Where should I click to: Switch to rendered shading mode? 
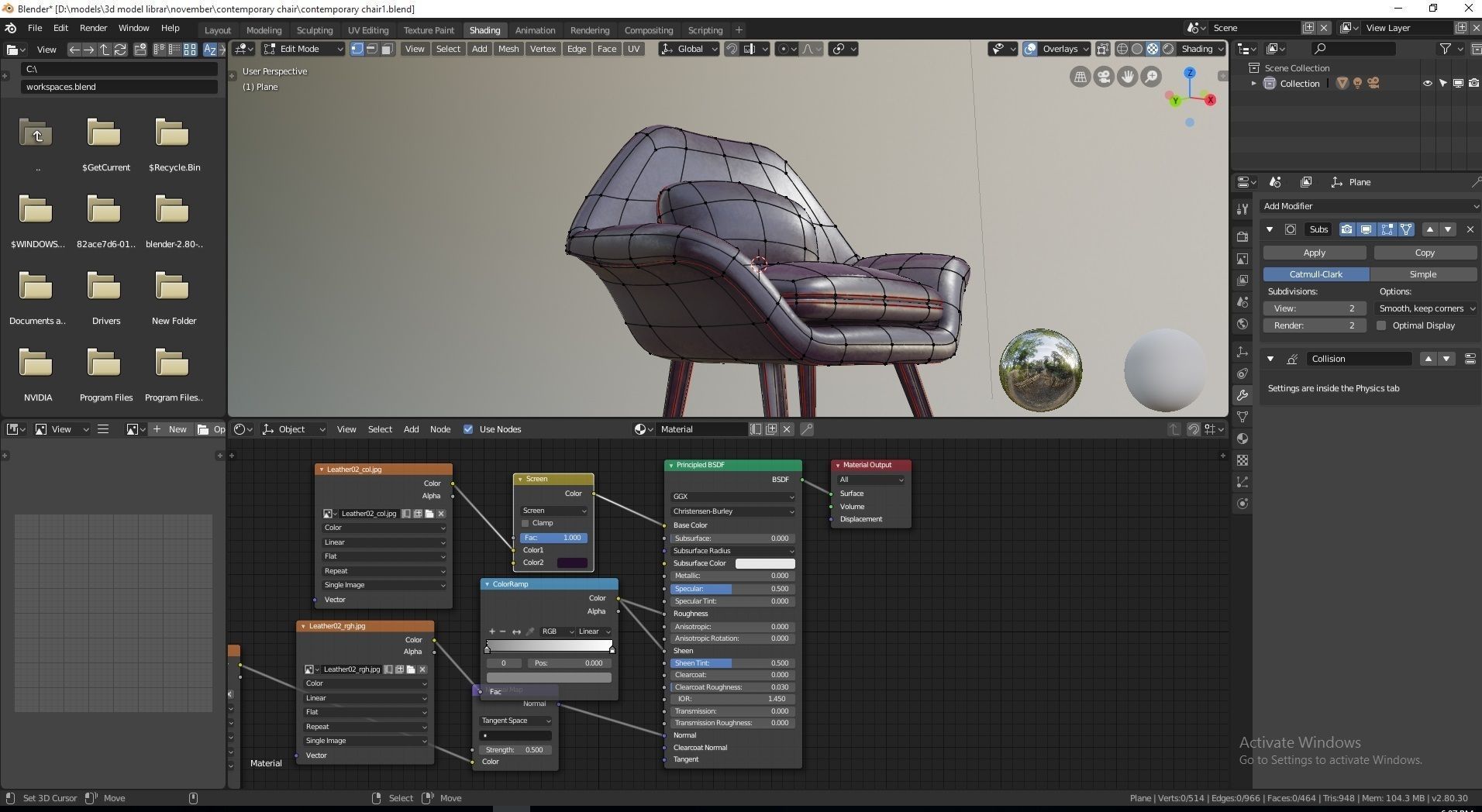pos(1168,49)
